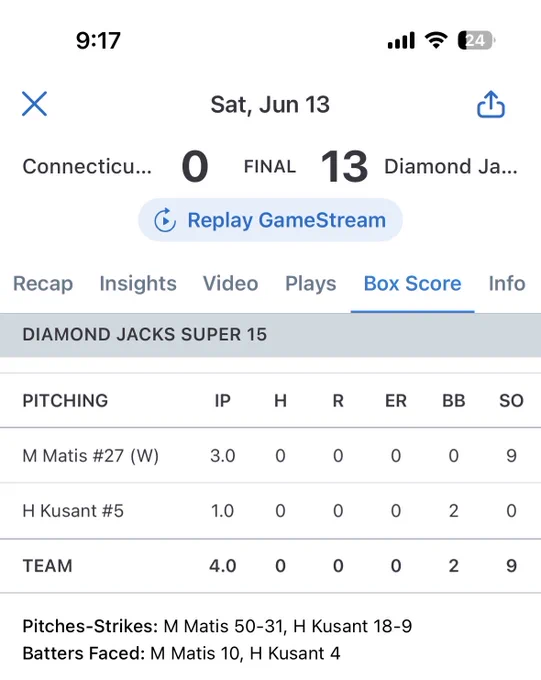Image resolution: width=541 pixels, height=680 pixels.
Task: Select the Box Score tab
Action: 413,284
